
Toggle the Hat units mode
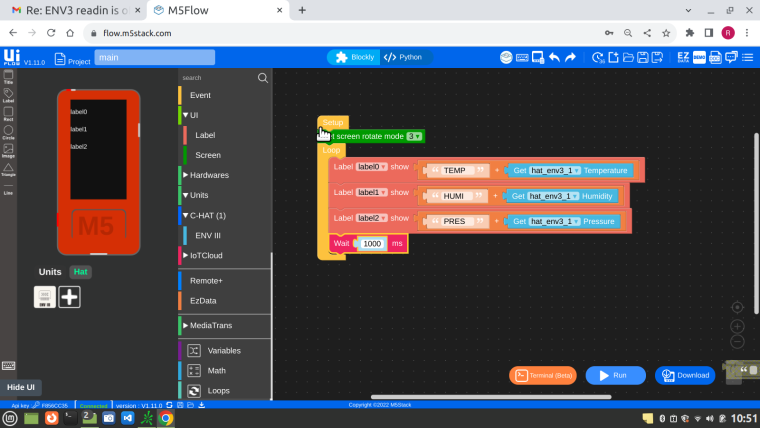(80, 272)
